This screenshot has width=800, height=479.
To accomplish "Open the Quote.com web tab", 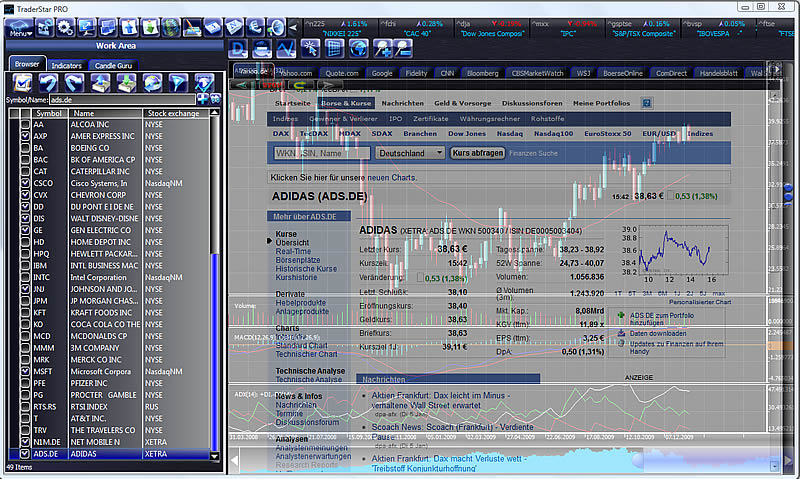I will pos(342,73).
